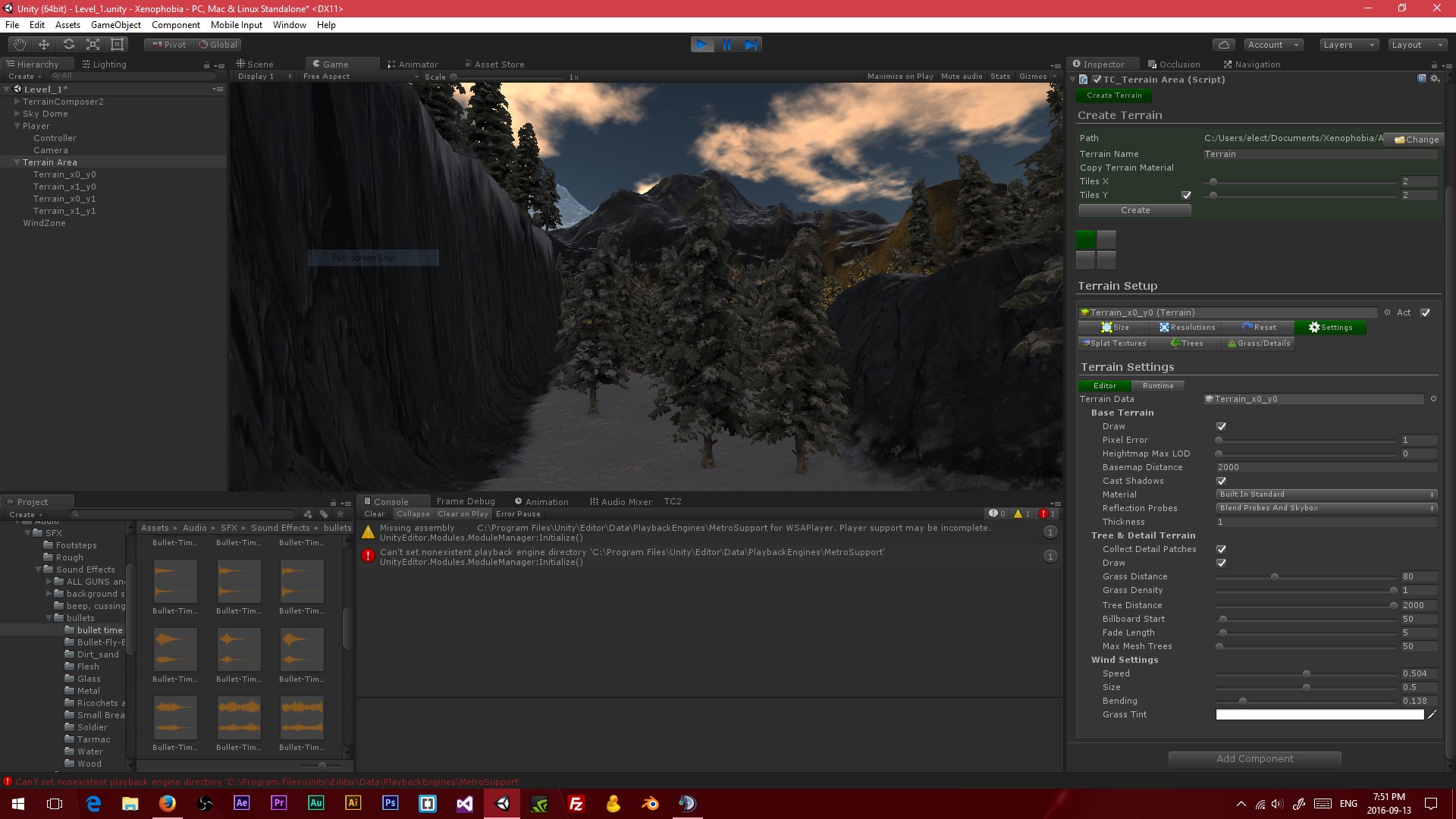
Task: Expand TerrainComposer2 in Hierarchy
Action: [17, 102]
